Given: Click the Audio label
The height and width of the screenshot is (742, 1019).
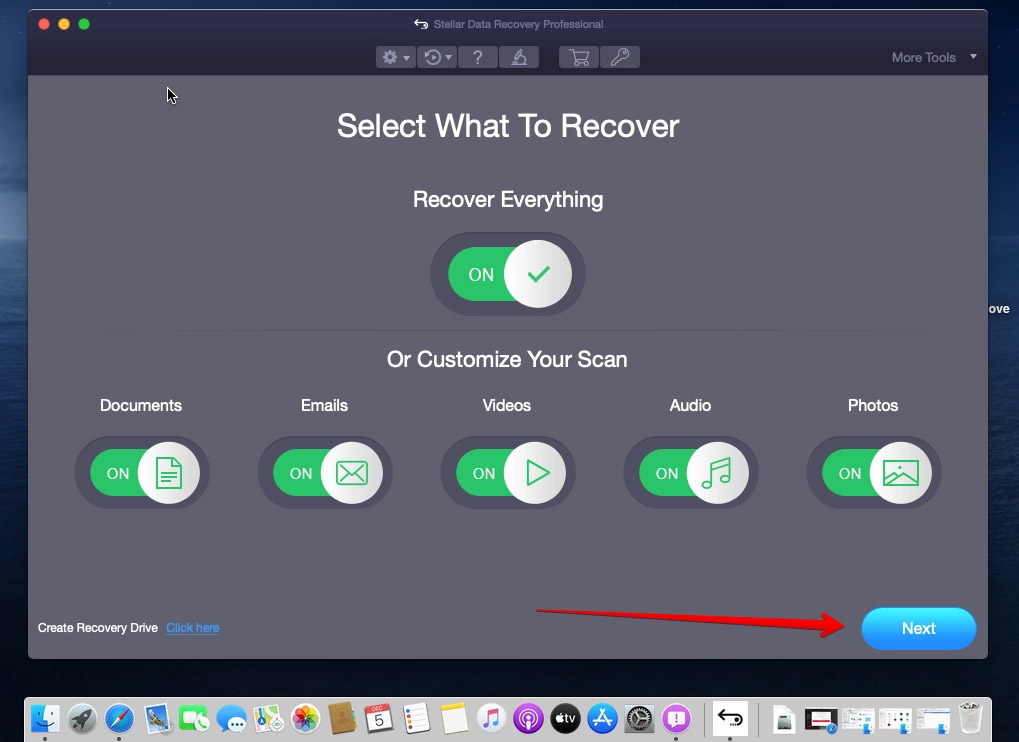Looking at the screenshot, I should click(x=690, y=405).
